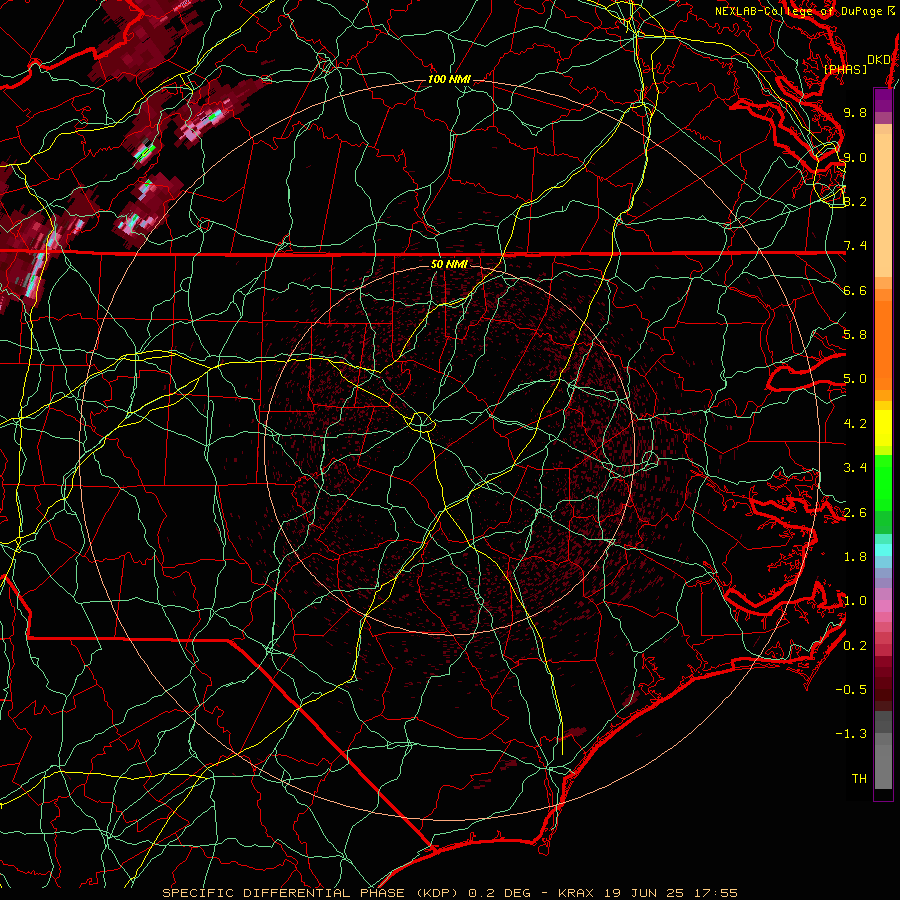Screen dimensions: 900x900
Task: Click the 7.4 legend value
Action: point(855,246)
